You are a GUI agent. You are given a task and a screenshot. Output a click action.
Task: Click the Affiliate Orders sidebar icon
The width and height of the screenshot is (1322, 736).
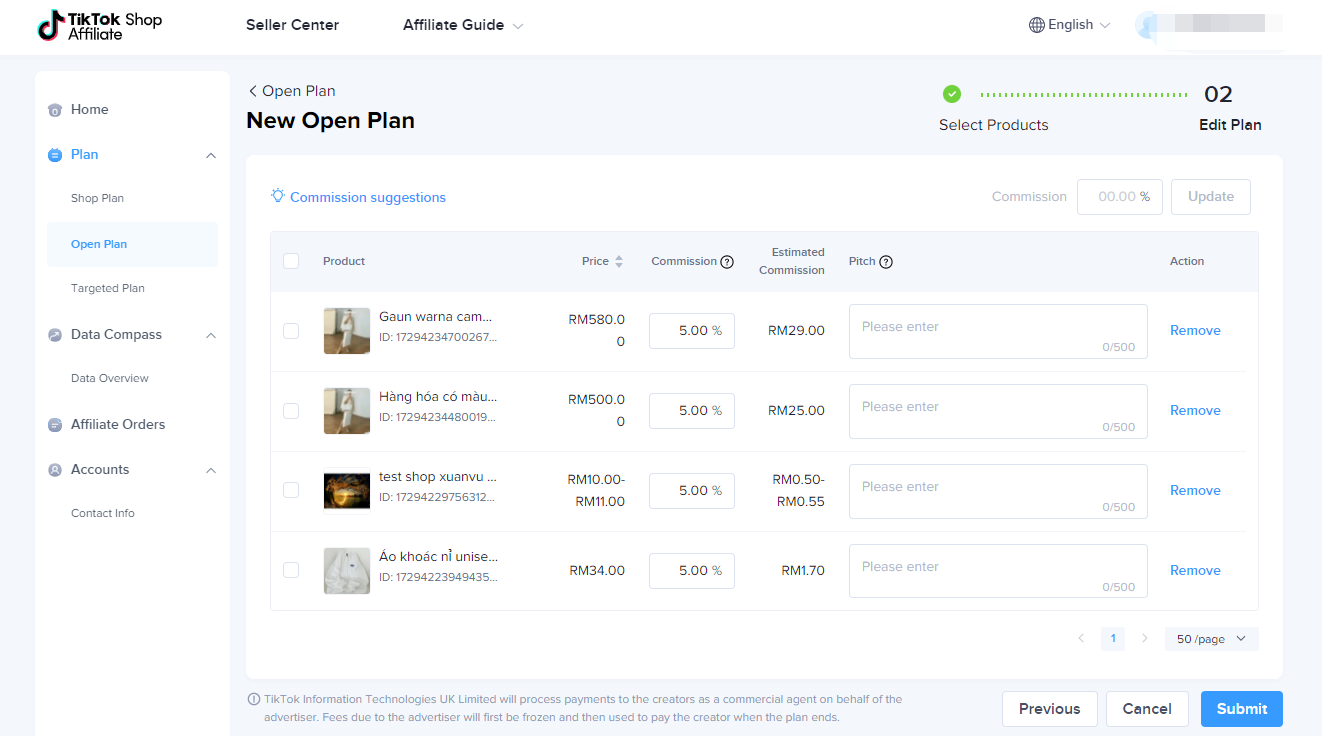pos(55,425)
